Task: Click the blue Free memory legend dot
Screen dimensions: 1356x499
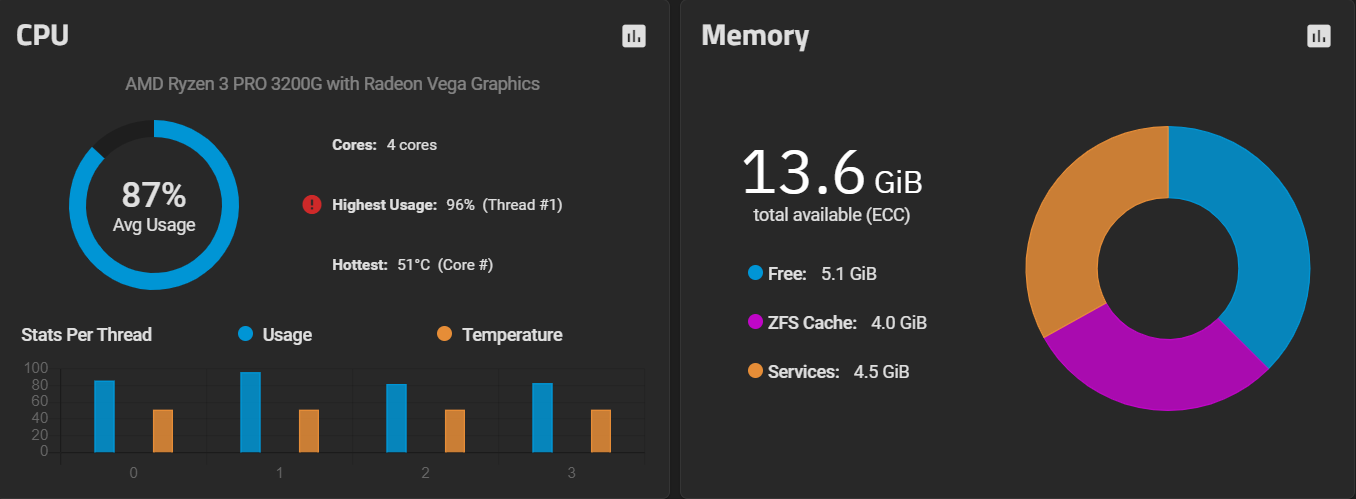Action: tap(755, 273)
